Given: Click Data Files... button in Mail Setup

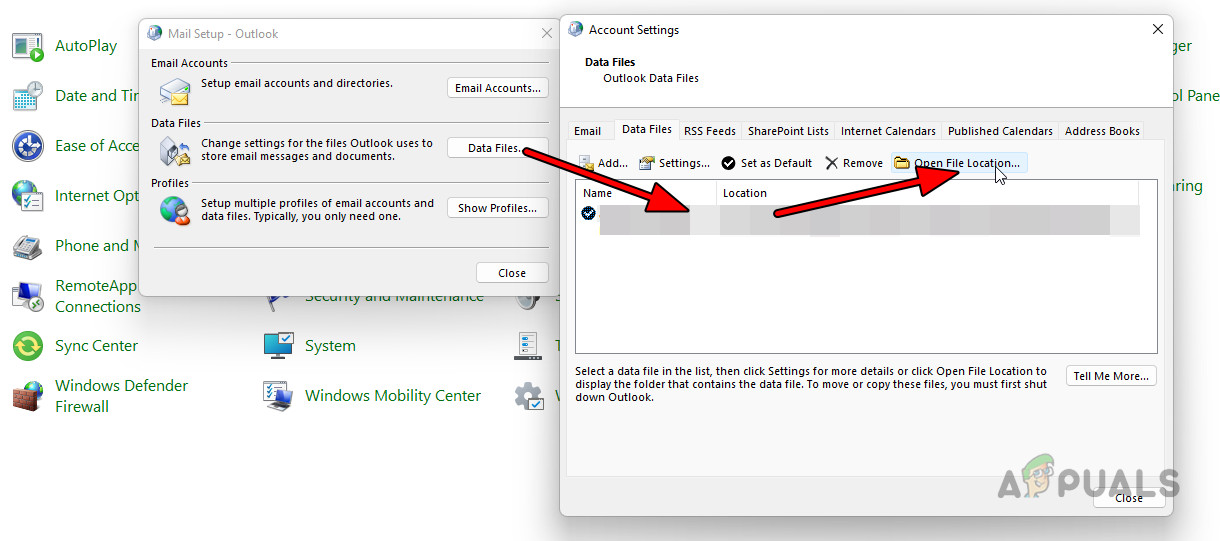Looking at the screenshot, I should pyautogui.click(x=498, y=148).
